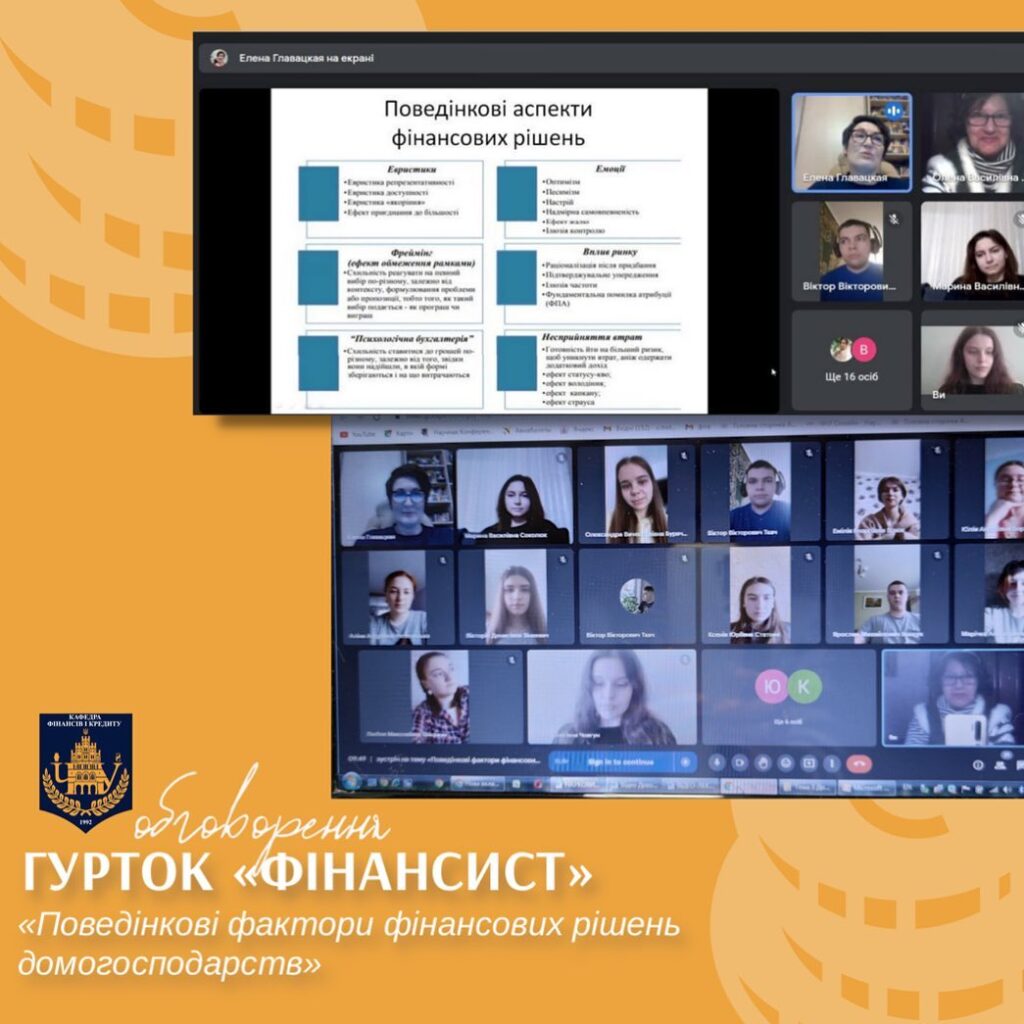Open emoji reactions in Meet toolbar
The image size is (1024, 1024).
click(786, 762)
